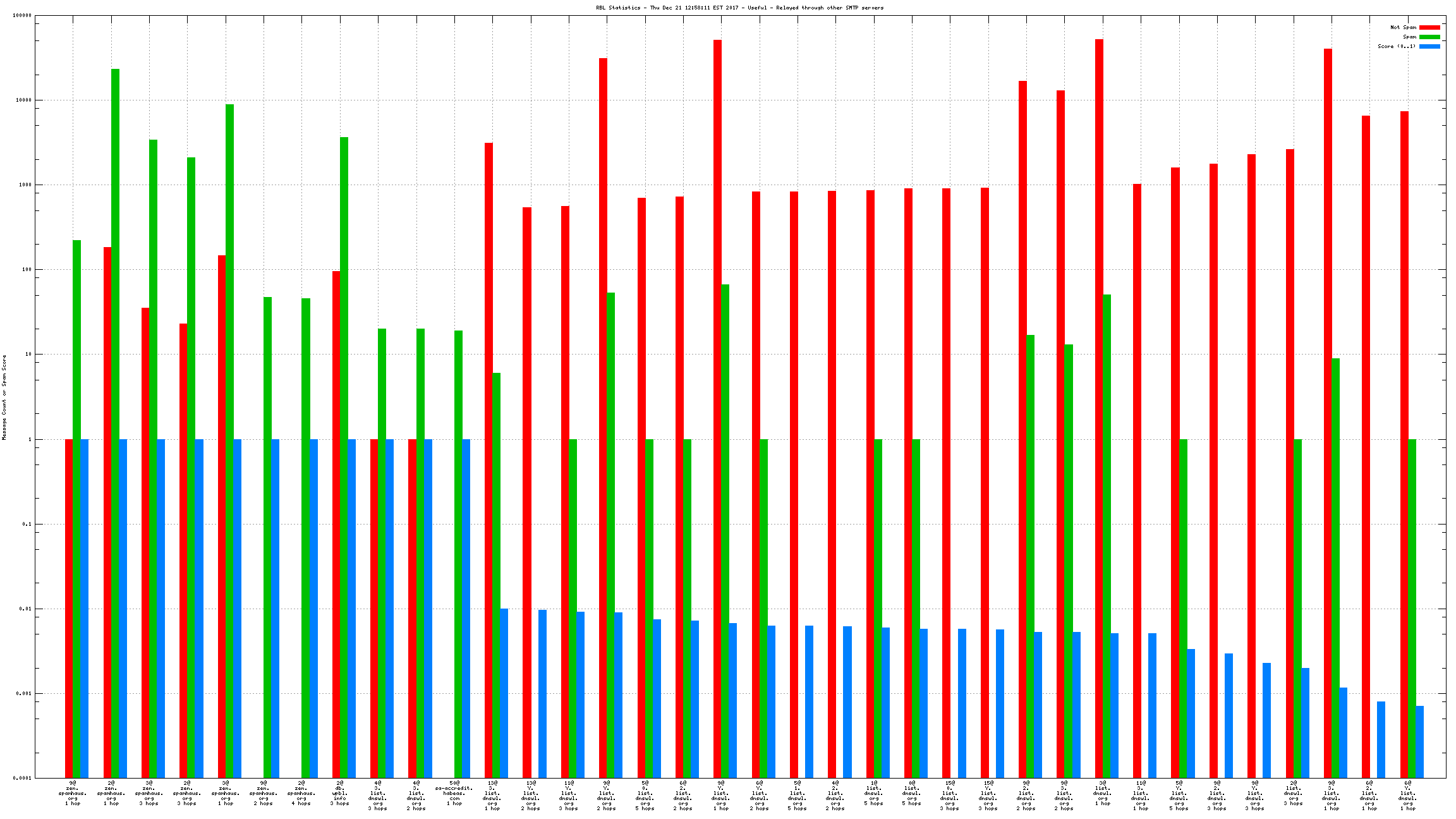Click the vertical Message Count axis title
Image resolution: width=1456 pixels, height=819 pixels.
tap(4, 397)
